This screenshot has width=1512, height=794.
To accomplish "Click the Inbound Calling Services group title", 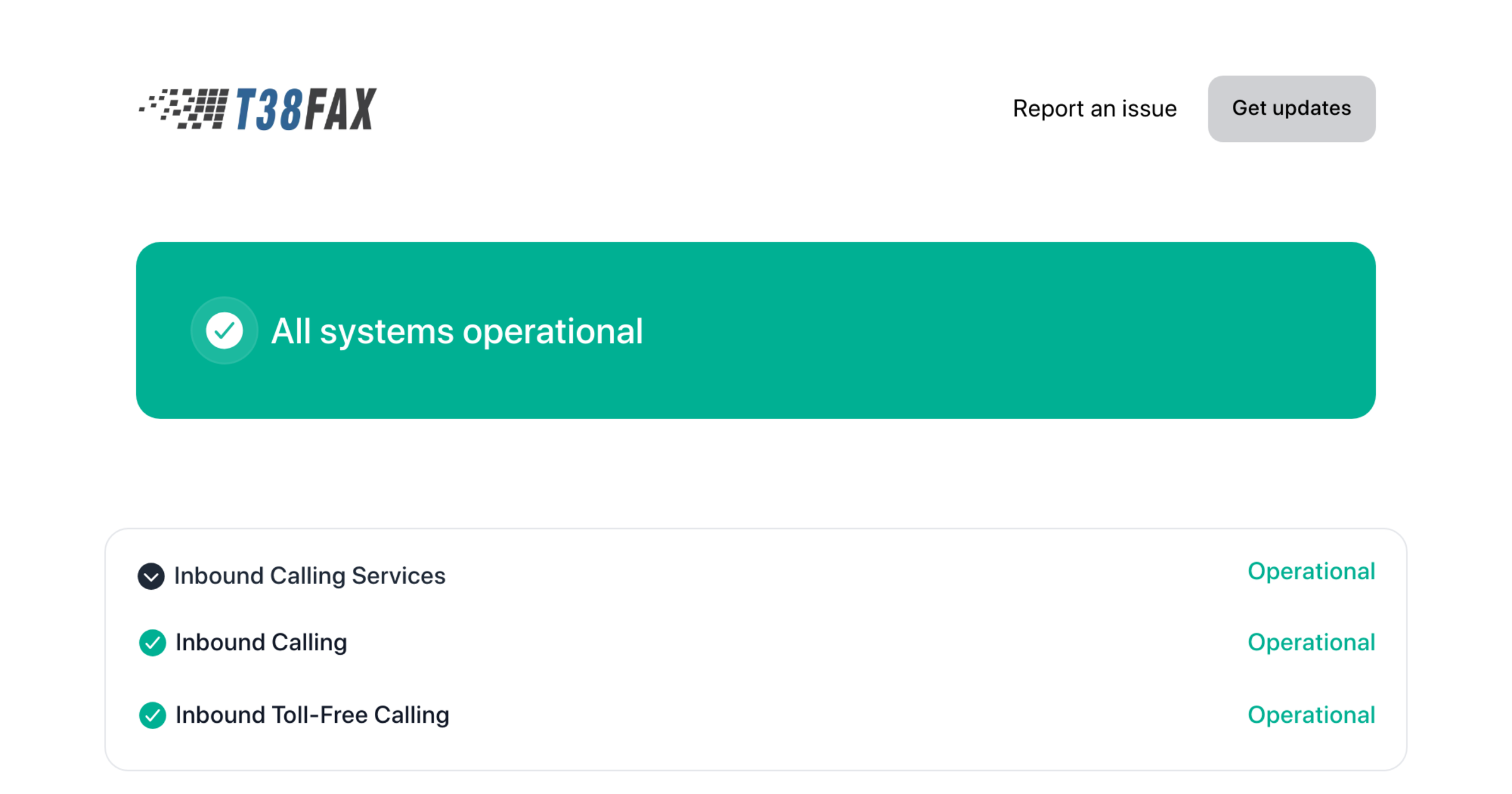I will click(x=309, y=576).
